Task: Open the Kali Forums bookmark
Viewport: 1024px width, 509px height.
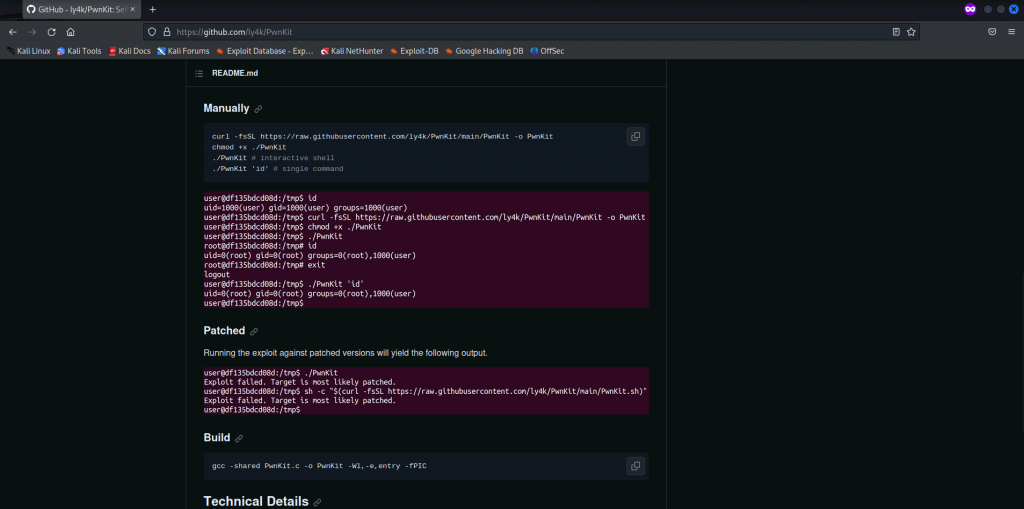Action: coord(184,51)
